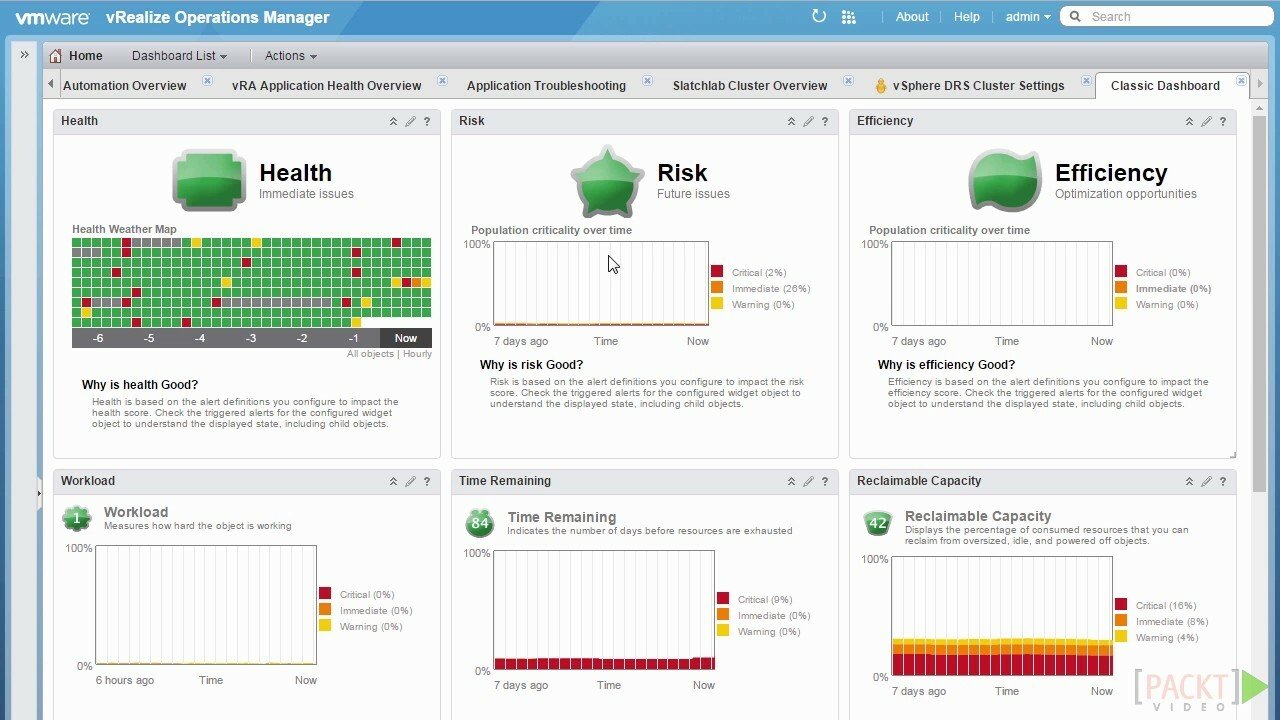The height and width of the screenshot is (720, 1280).
Task: Edit the Reclaimable Capacity widget
Action: 1206,482
